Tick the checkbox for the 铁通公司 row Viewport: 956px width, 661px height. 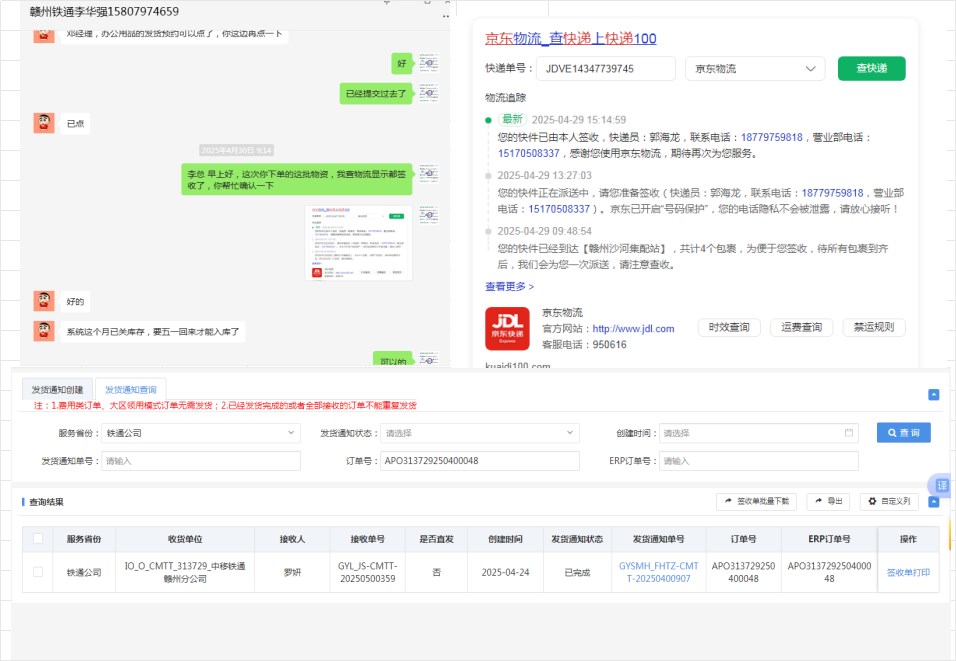click(x=38, y=572)
